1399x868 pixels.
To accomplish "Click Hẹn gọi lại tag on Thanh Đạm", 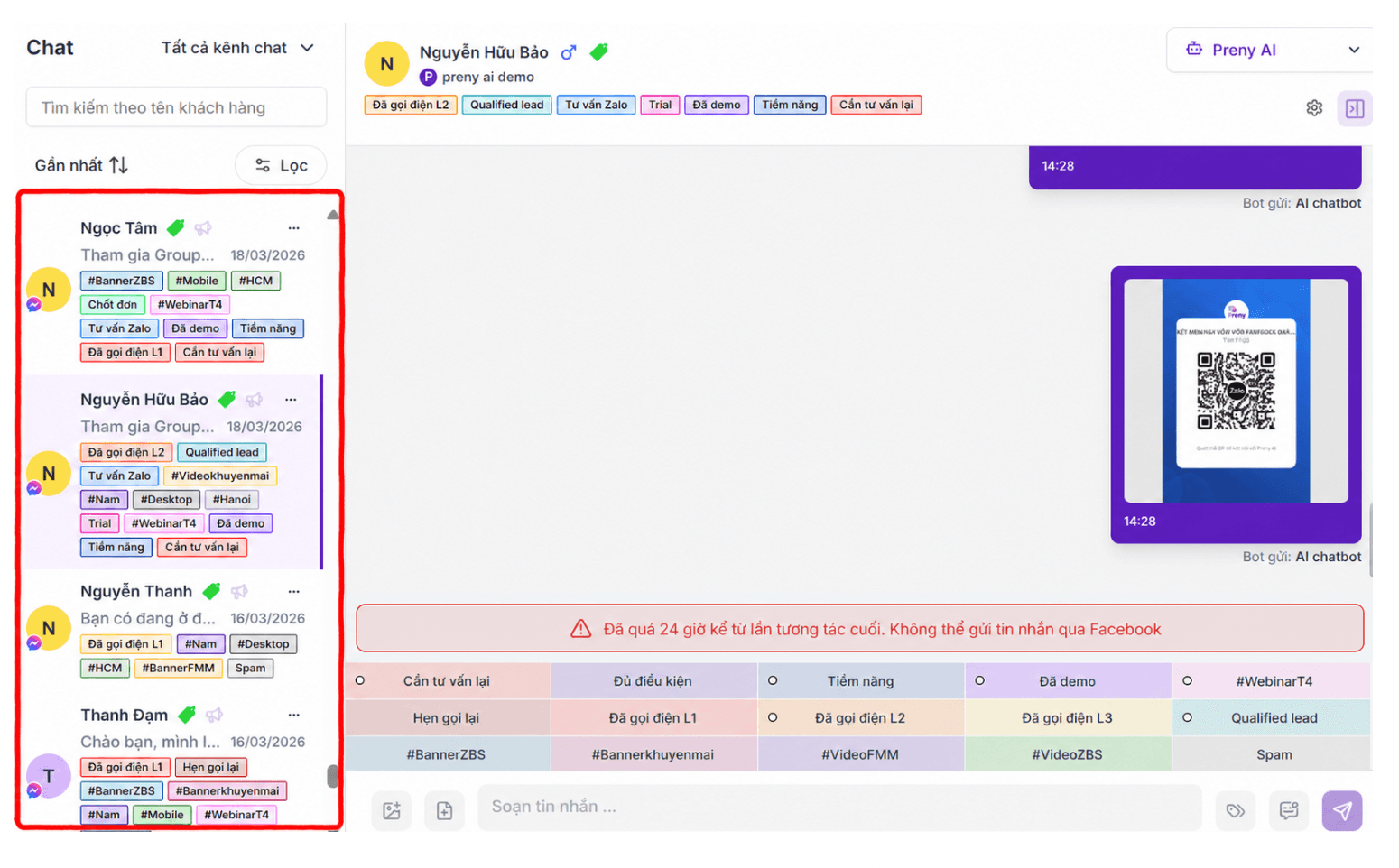I will (x=211, y=768).
